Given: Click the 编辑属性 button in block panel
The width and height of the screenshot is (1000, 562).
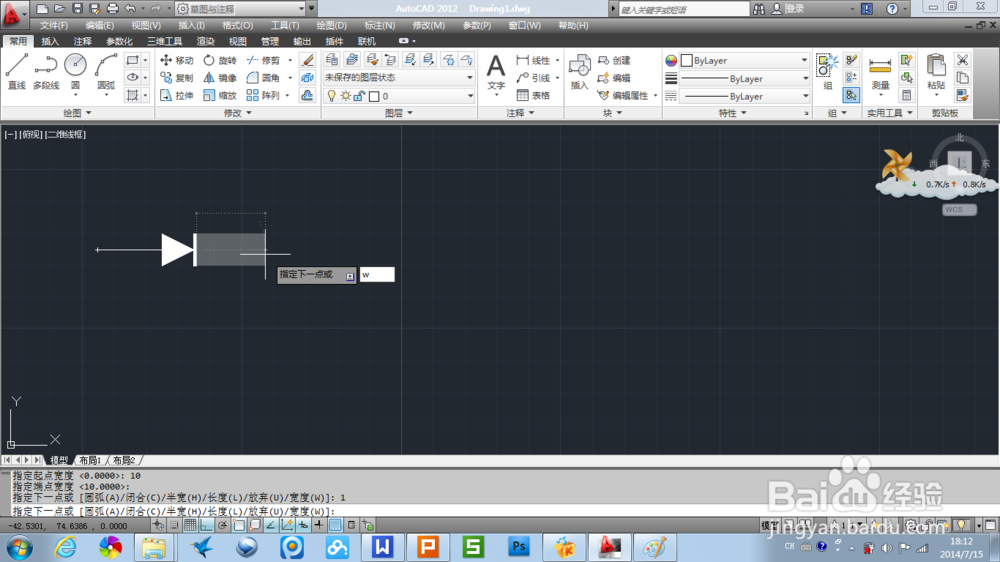Looking at the screenshot, I should coord(624,96).
